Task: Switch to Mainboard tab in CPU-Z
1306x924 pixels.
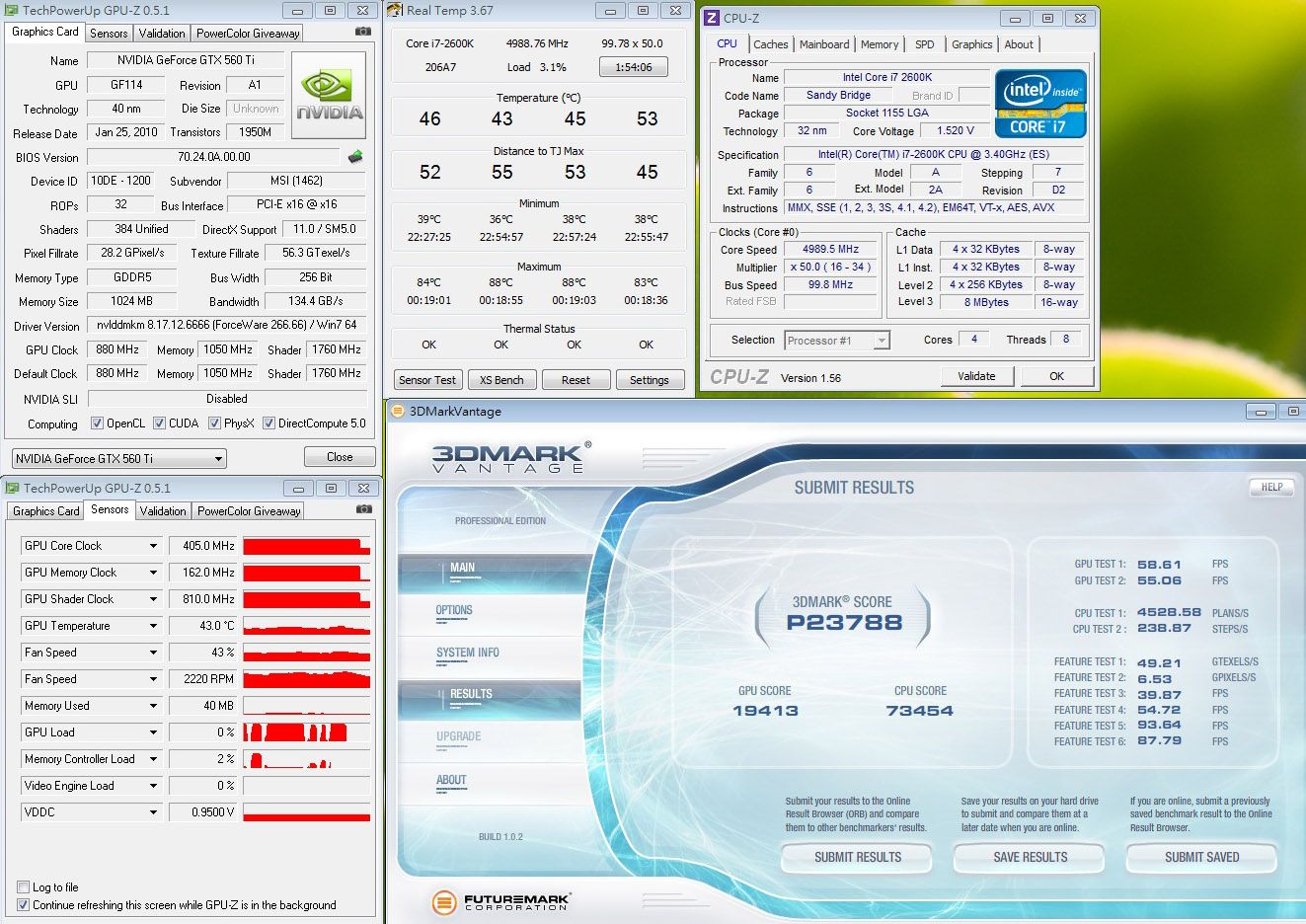Action: [x=824, y=44]
